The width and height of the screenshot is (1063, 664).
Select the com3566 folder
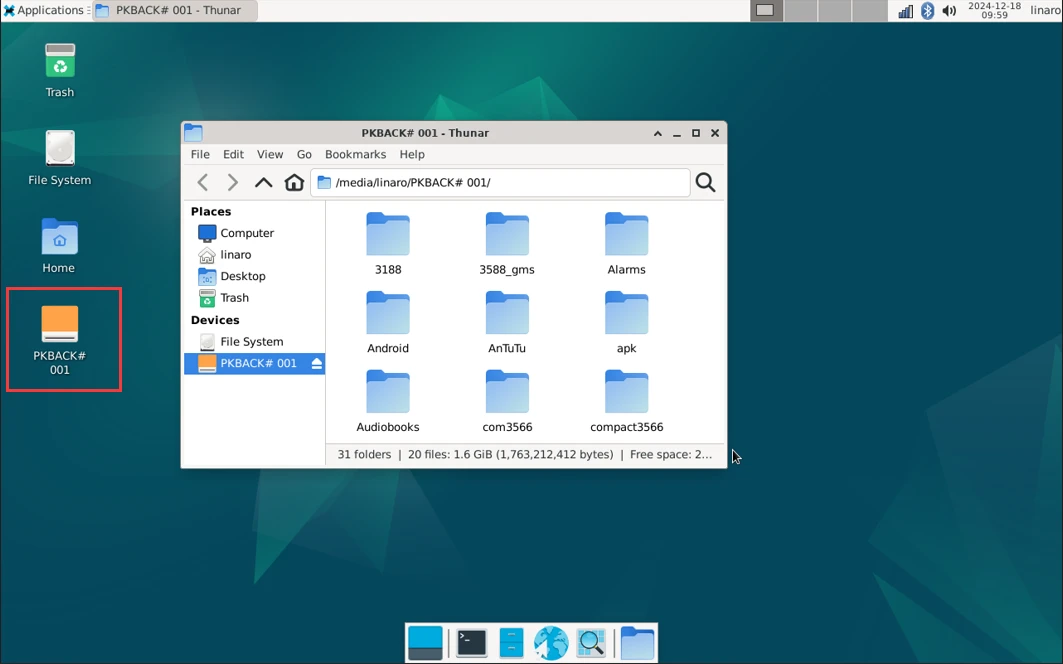(507, 401)
